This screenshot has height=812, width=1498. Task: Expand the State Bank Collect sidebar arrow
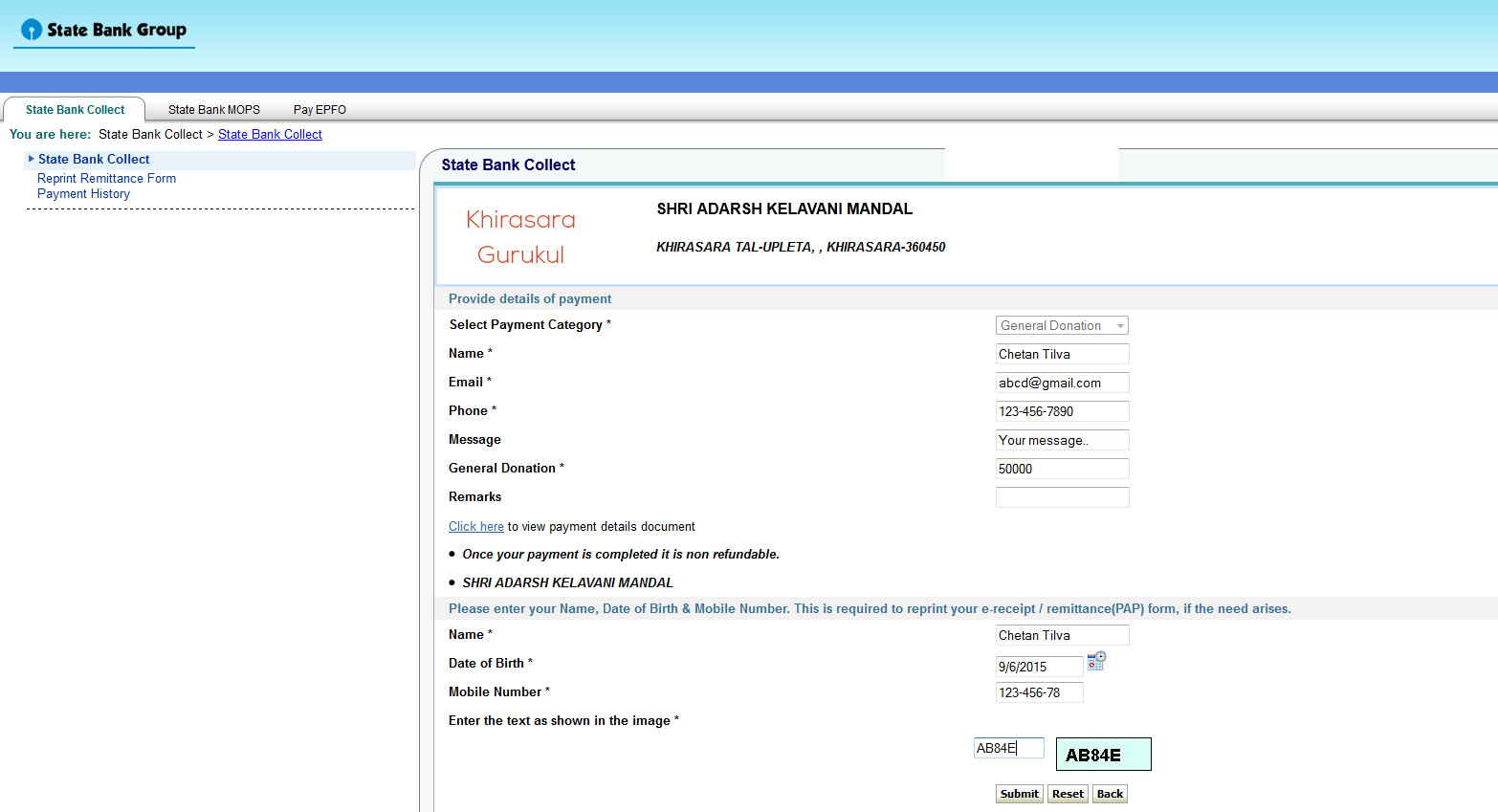click(x=32, y=159)
